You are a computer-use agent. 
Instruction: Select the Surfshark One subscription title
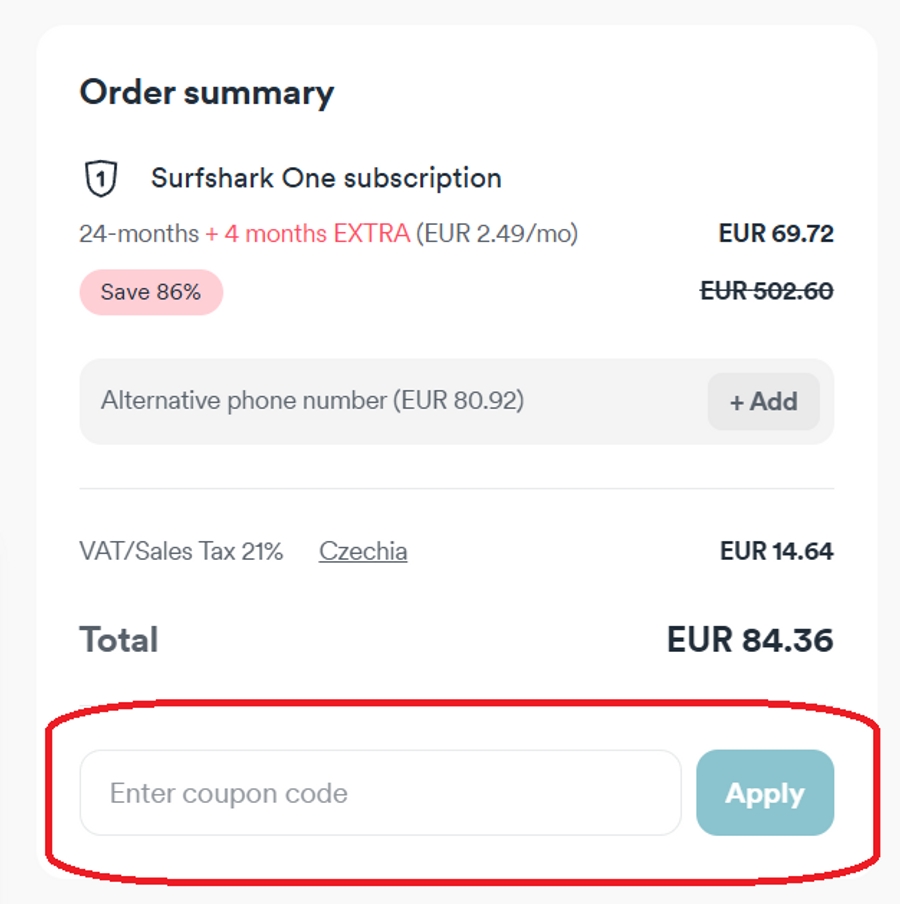[326, 178]
